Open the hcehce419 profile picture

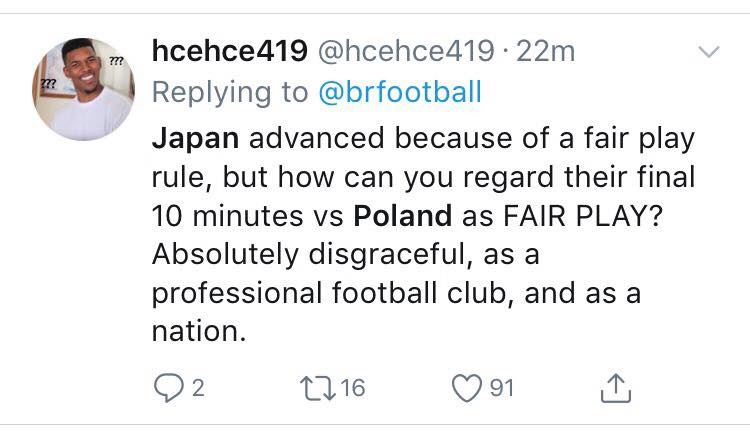[83, 89]
